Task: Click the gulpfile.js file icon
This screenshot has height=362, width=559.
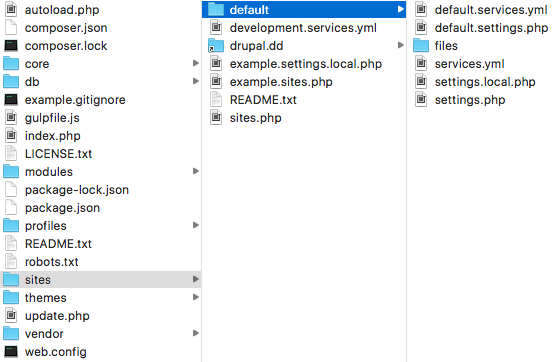Action: tap(11, 118)
